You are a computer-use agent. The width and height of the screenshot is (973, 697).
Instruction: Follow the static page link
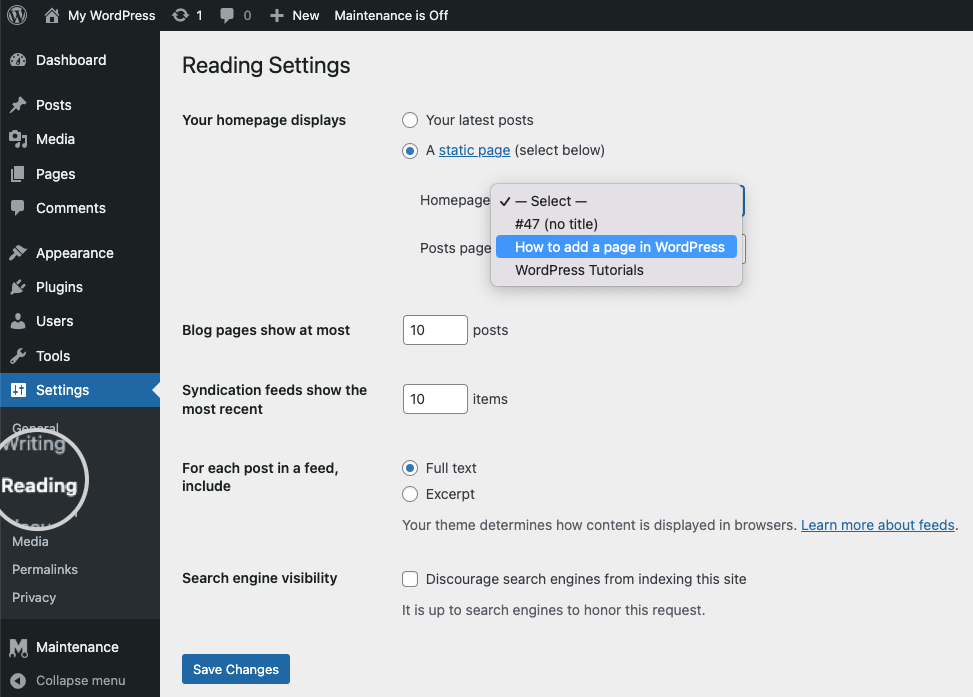(x=475, y=150)
